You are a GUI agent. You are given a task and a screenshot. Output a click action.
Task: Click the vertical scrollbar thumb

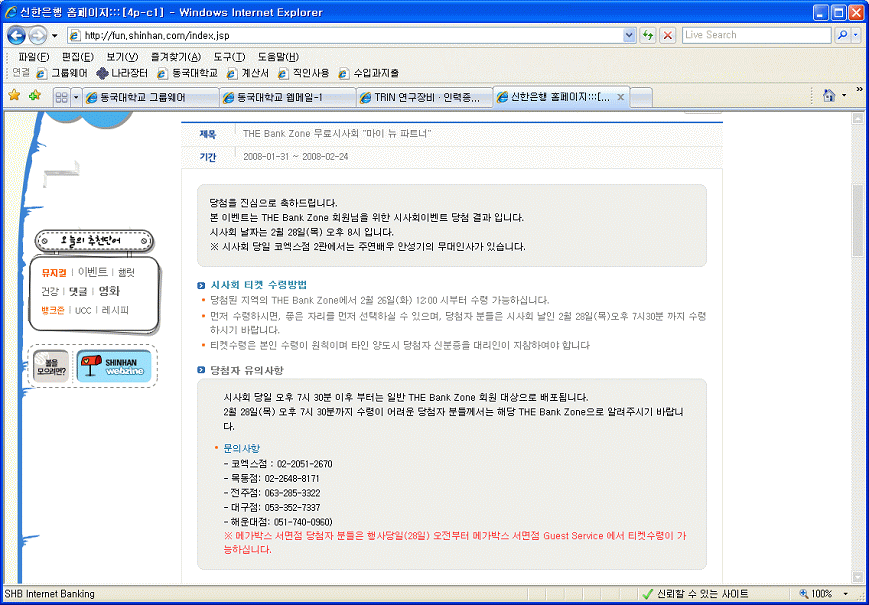(x=857, y=220)
